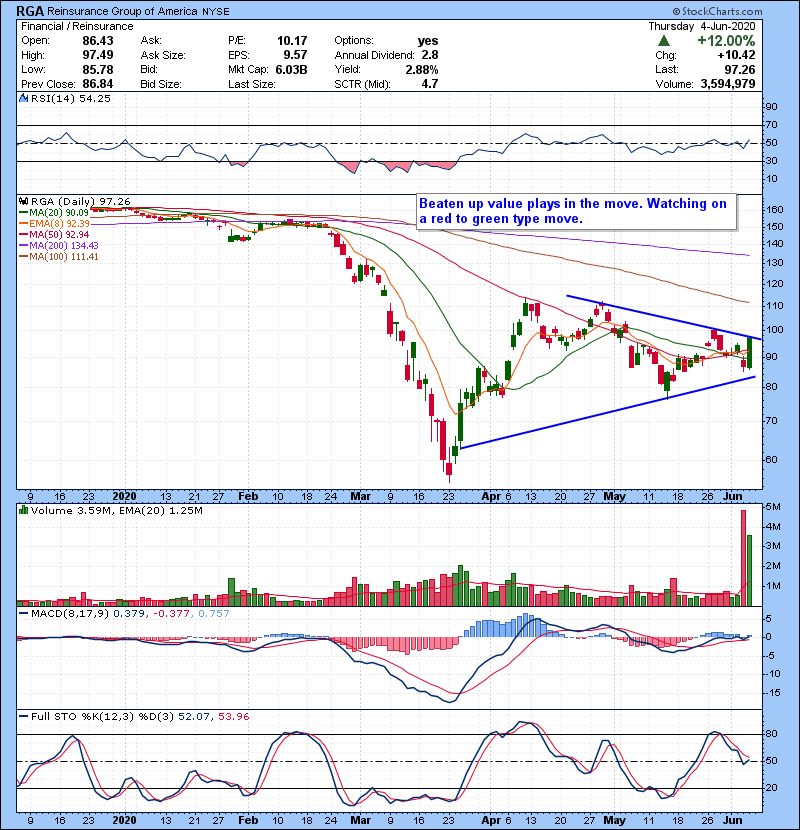
Task: Click the 90 label on the RSI axis
Action: tap(771, 107)
